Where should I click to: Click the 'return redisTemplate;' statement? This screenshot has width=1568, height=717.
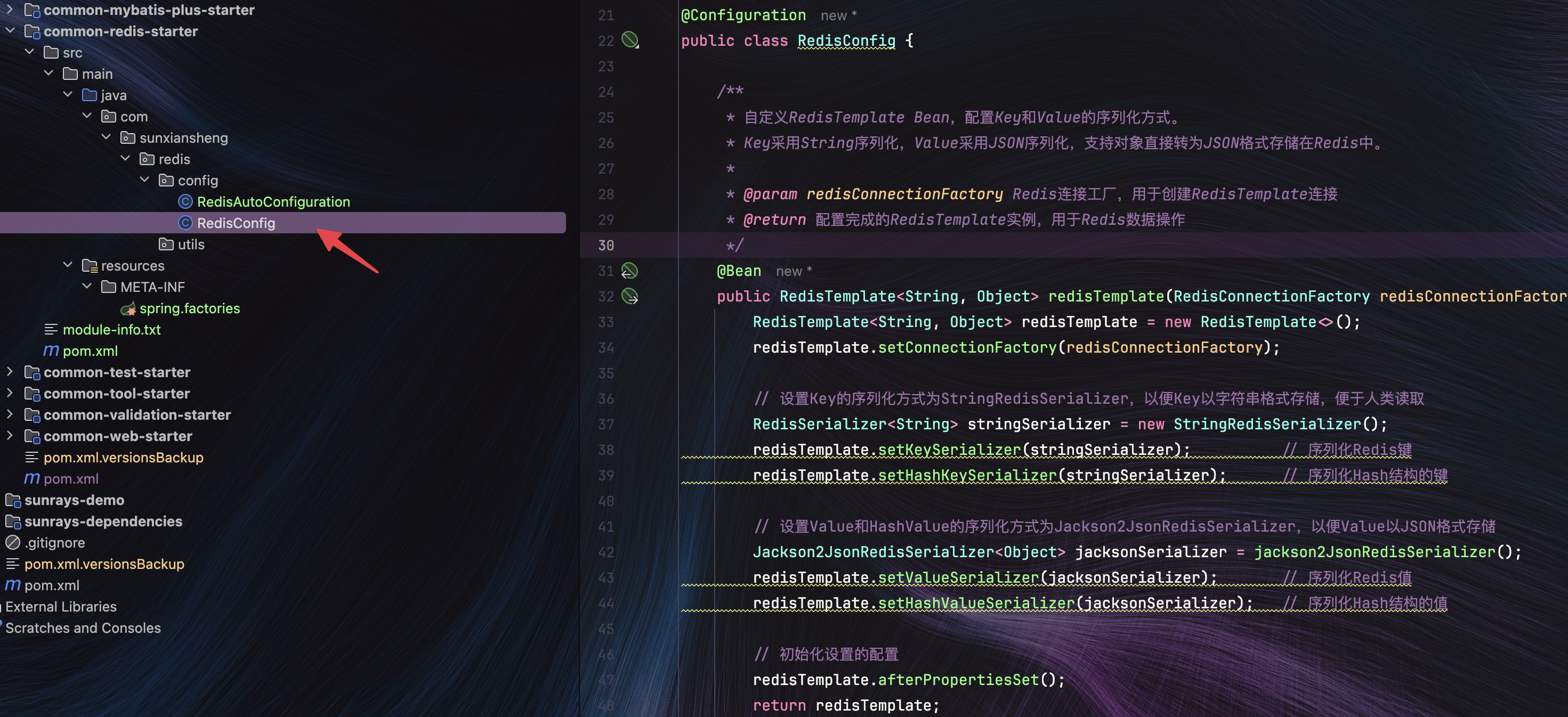coord(846,705)
